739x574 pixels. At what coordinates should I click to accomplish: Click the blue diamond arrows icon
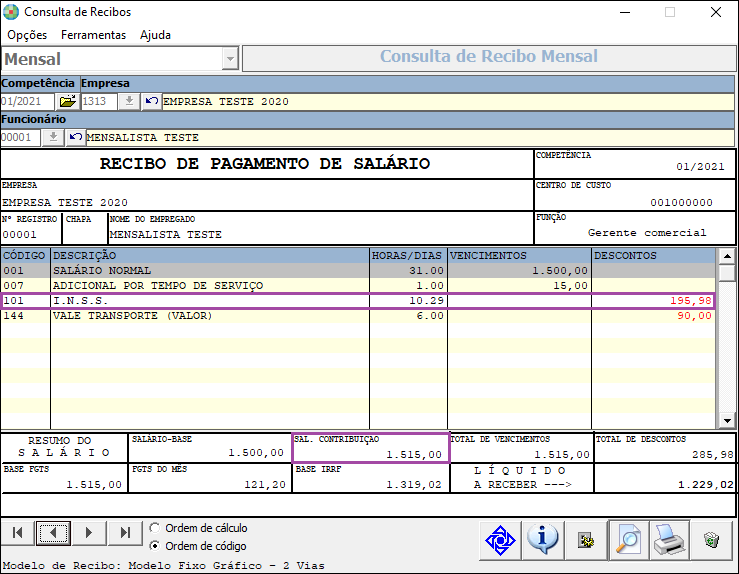click(500, 540)
